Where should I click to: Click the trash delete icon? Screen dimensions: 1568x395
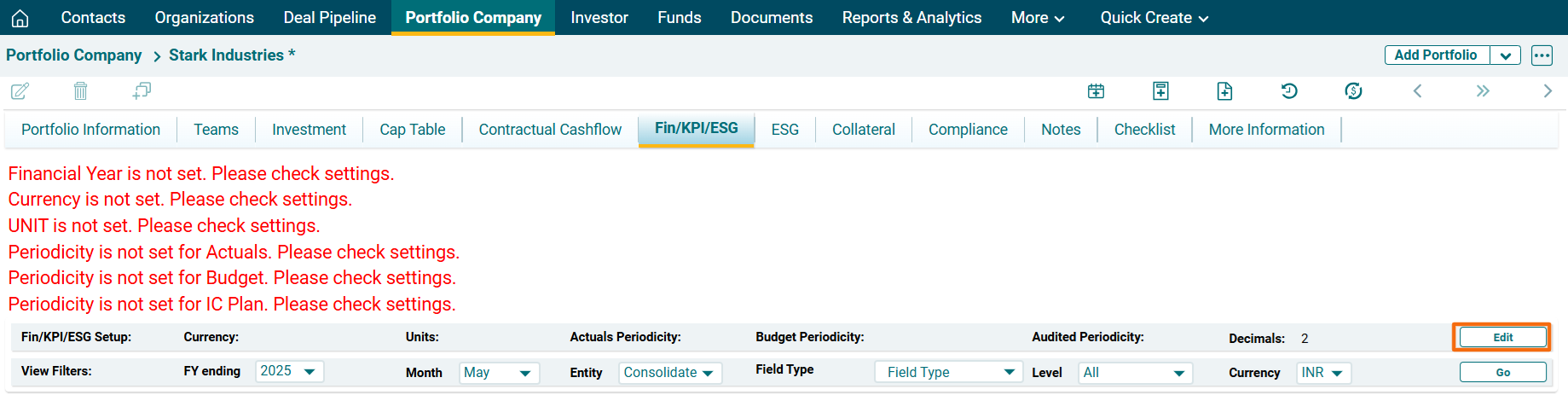tap(80, 91)
